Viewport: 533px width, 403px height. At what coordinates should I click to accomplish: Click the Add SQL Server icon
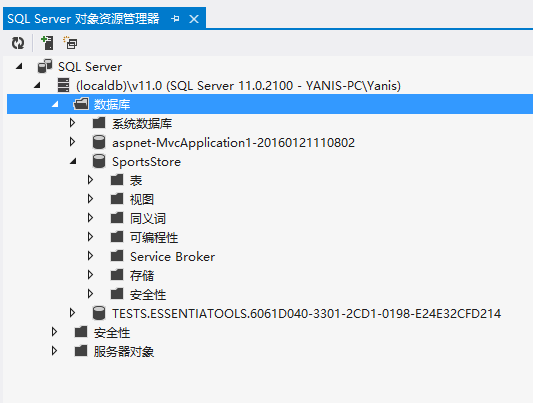pos(47,43)
